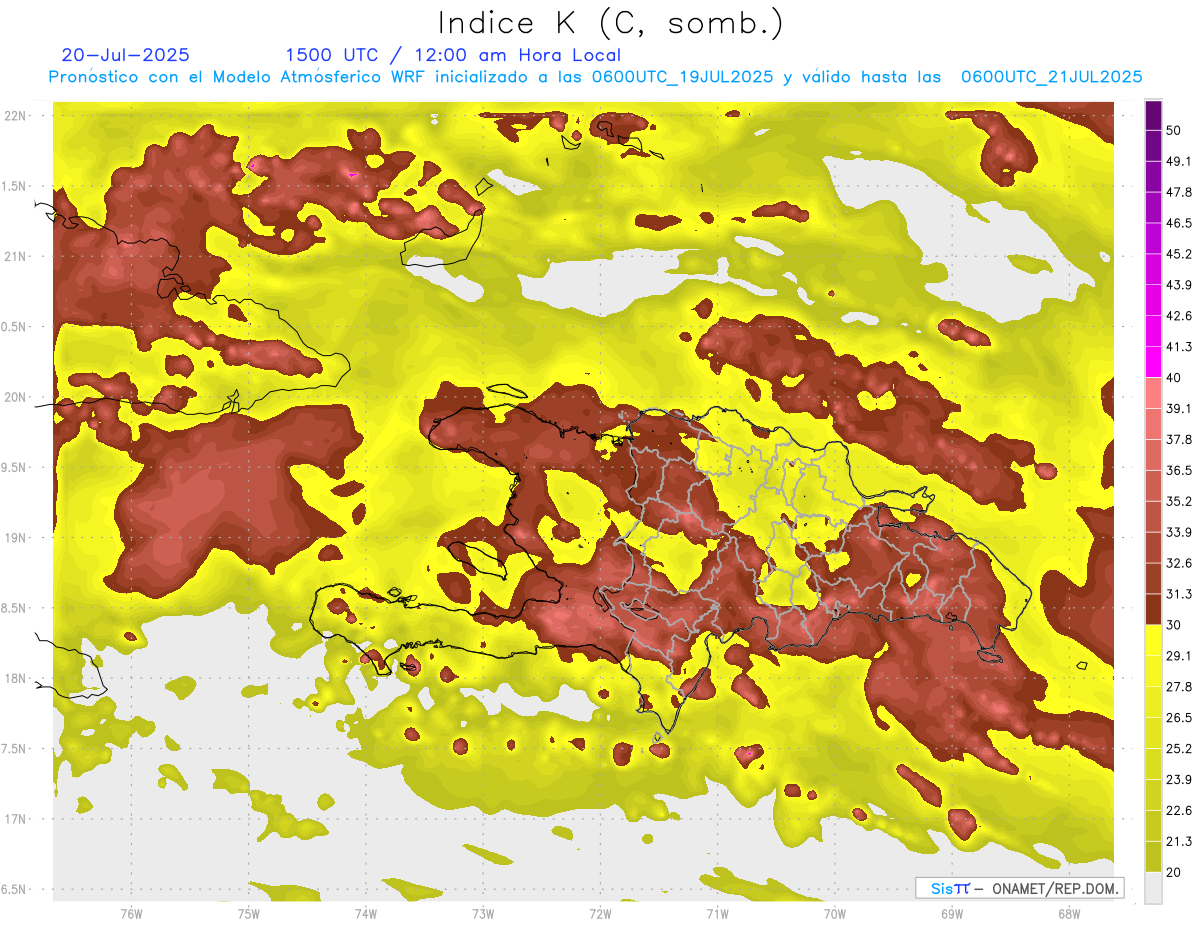
Task: Click the '22.6' colorbar value
Action: pyautogui.click(x=1179, y=811)
